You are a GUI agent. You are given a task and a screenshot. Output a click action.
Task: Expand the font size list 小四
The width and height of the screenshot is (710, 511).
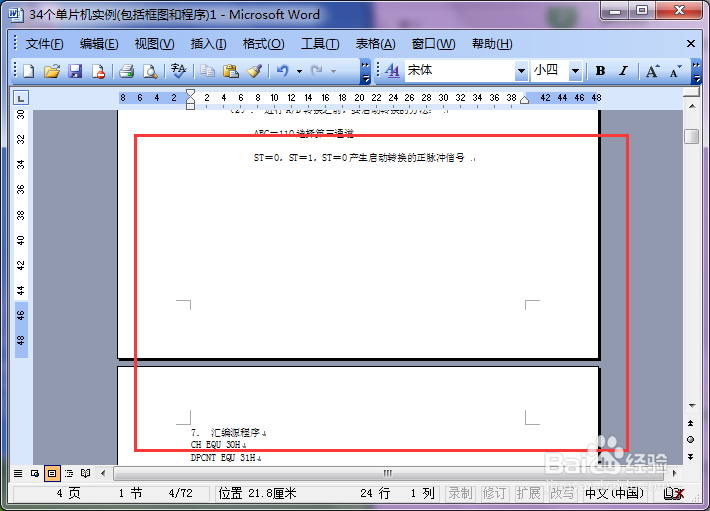click(x=575, y=71)
